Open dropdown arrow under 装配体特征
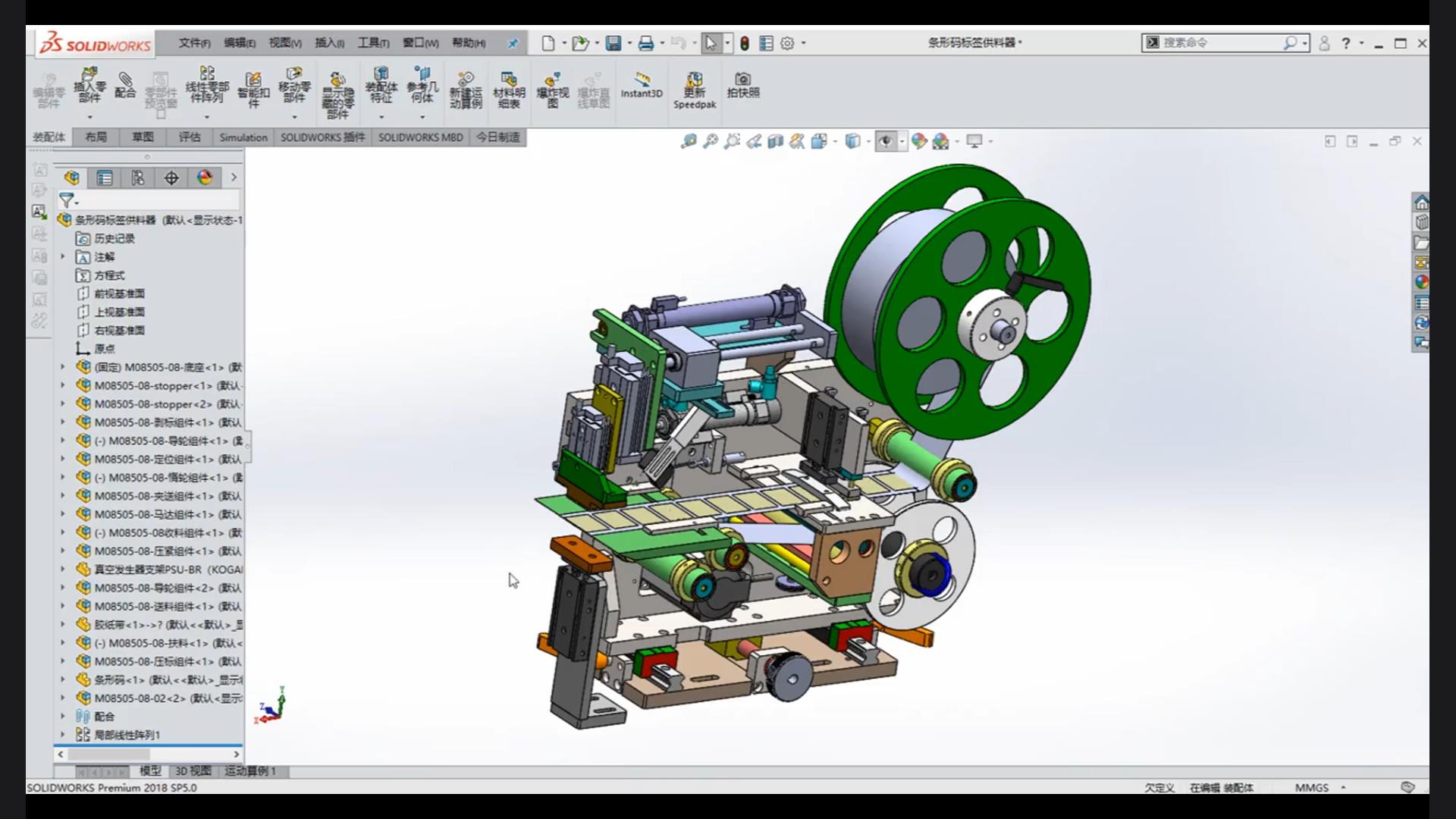This screenshot has height=819, width=1456. [x=381, y=117]
